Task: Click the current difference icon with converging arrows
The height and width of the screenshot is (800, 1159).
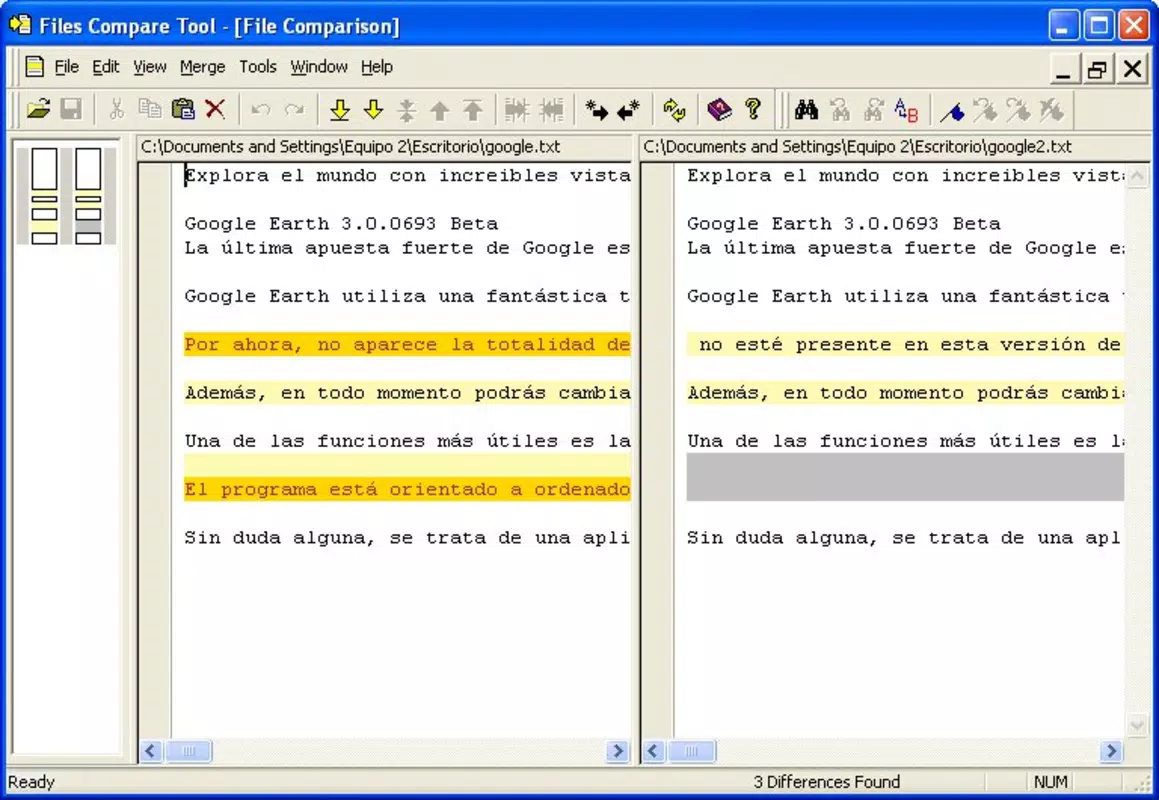Action: pyautogui.click(x=407, y=110)
